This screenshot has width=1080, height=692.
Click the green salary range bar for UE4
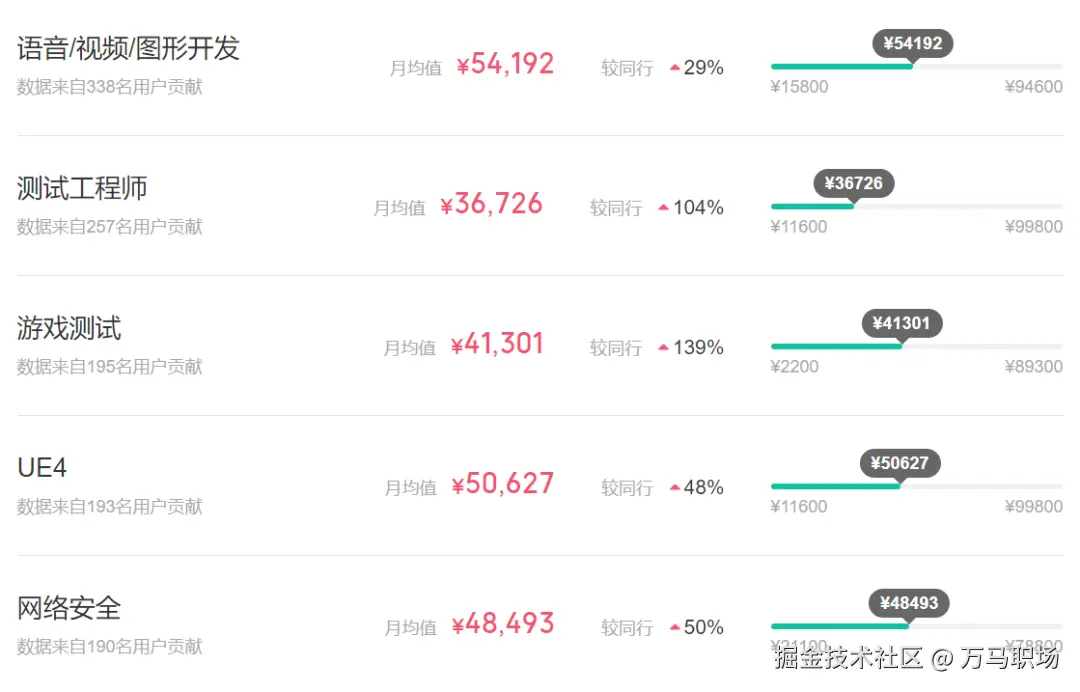pyautogui.click(x=835, y=486)
